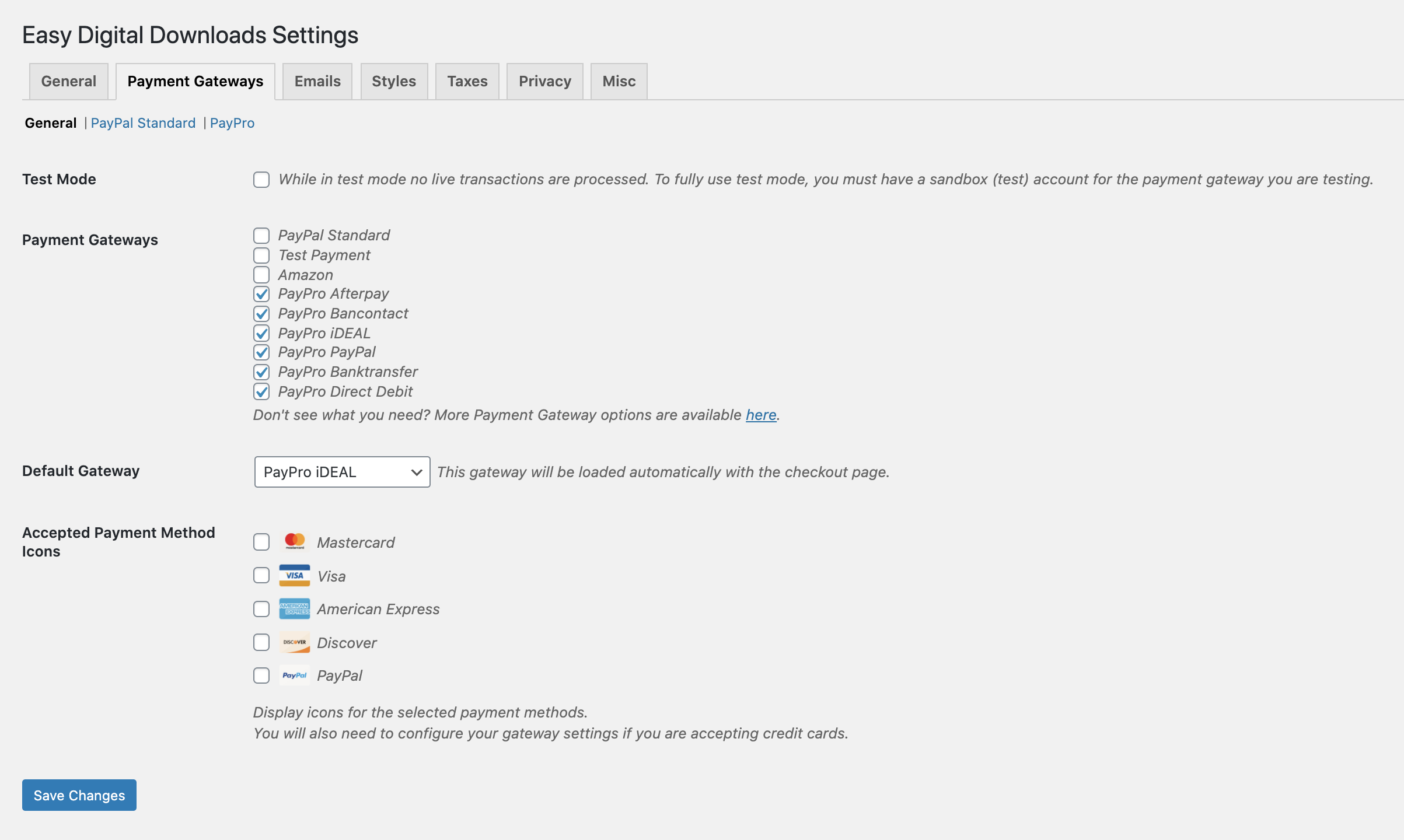
Task: Check the Visa payment icon checkbox
Action: [261, 576]
